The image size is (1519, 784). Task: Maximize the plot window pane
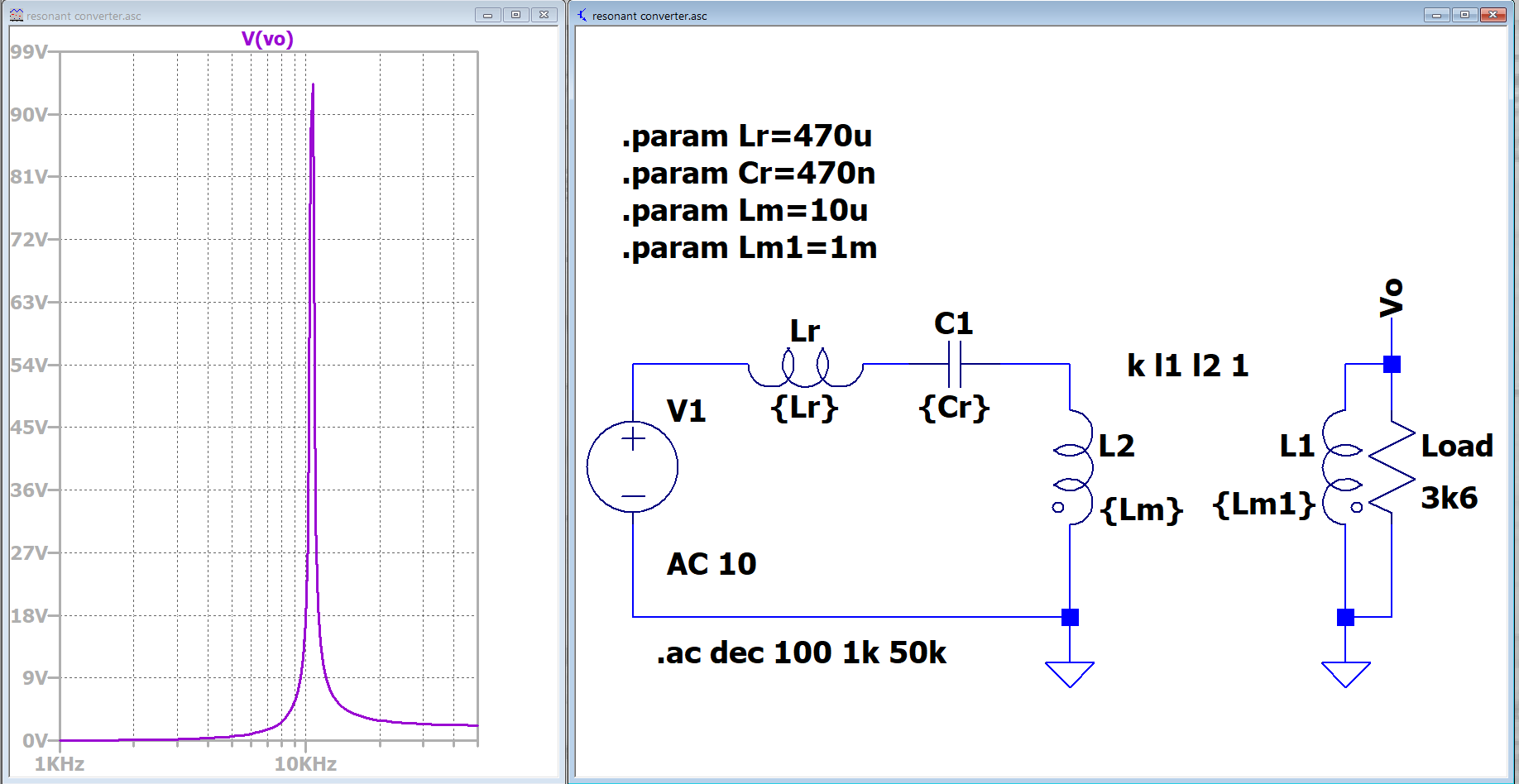[515, 15]
